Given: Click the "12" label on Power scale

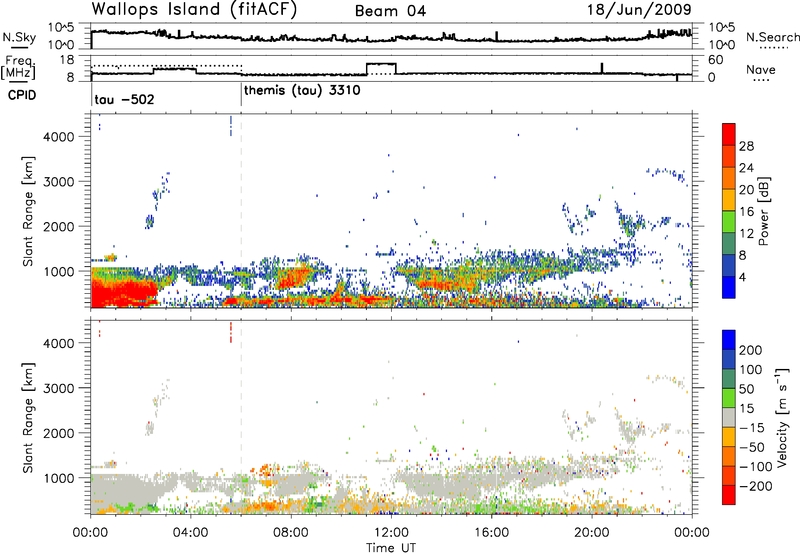Looking at the screenshot, I should point(746,234).
